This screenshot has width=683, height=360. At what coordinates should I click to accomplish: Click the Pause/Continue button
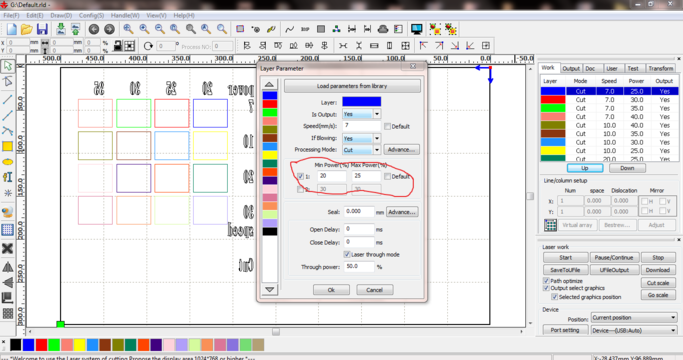[x=614, y=258]
